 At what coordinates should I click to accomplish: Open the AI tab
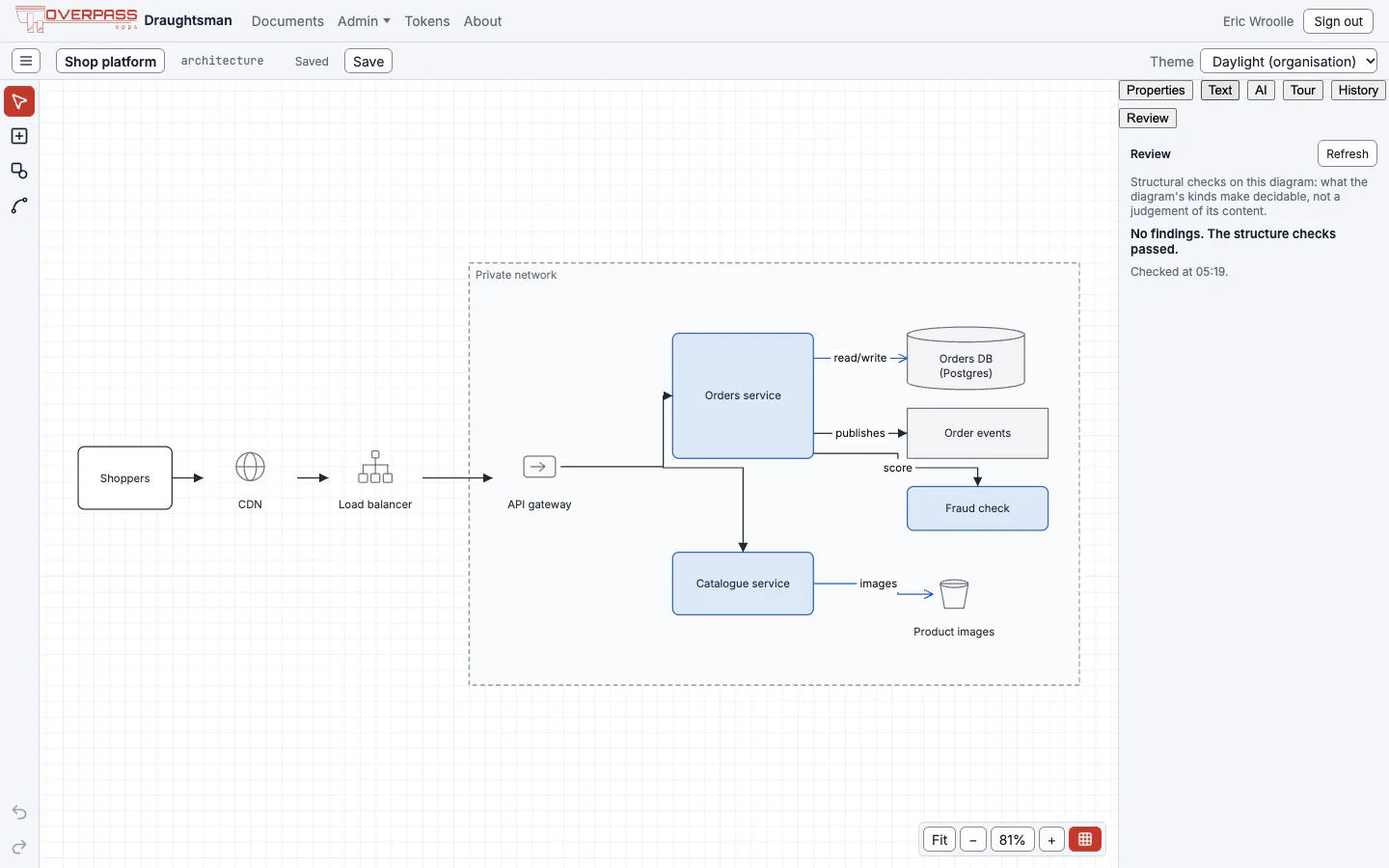(x=1261, y=90)
